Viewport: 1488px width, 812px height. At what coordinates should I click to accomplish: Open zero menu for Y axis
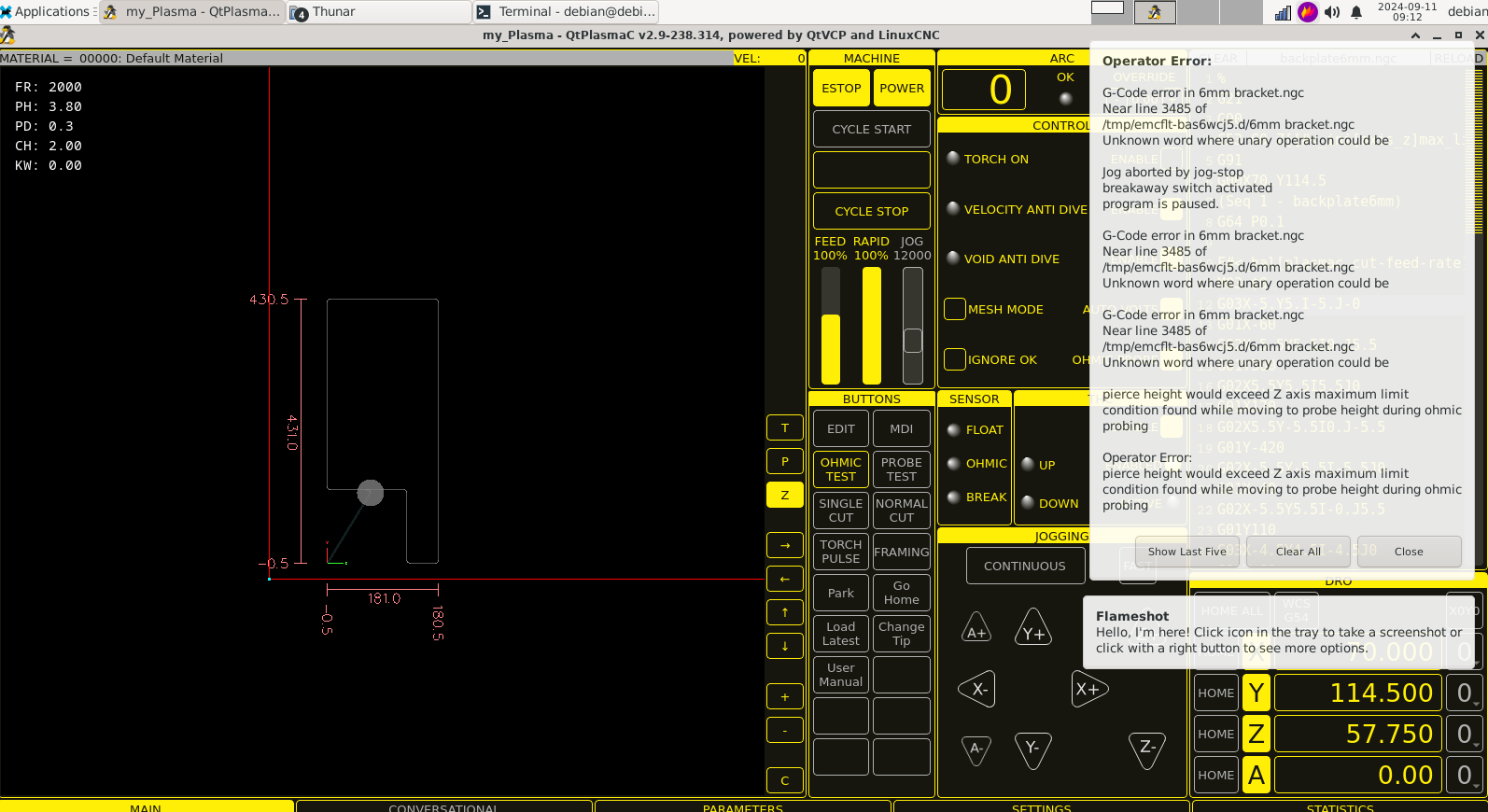click(x=1464, y=693)
